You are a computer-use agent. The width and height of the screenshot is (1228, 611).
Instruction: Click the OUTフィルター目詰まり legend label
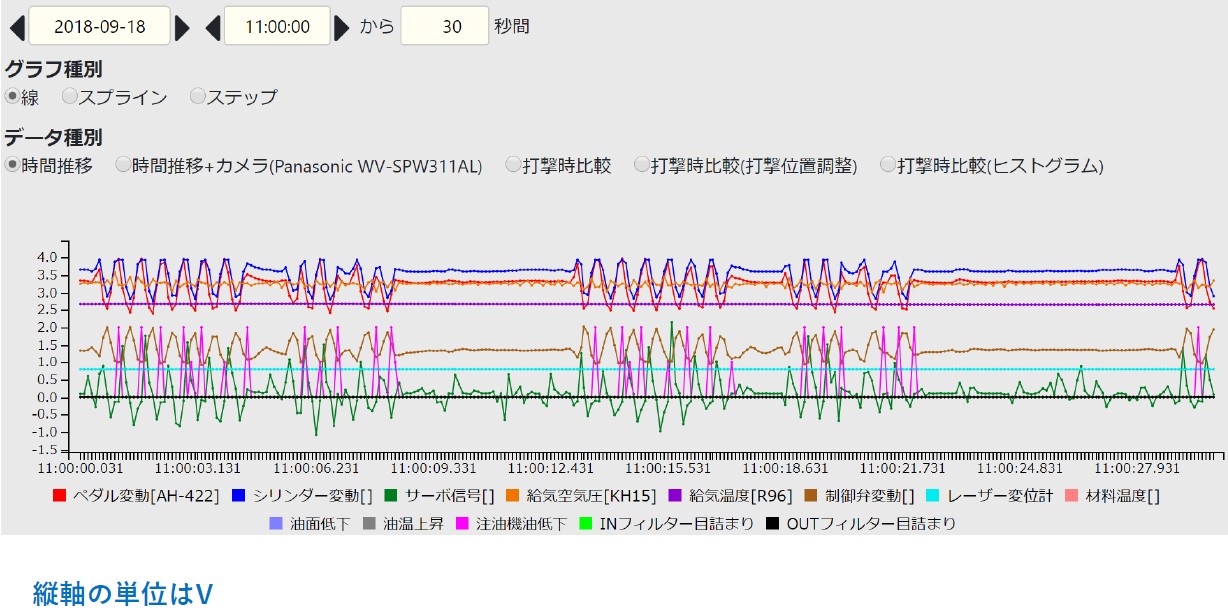pyautogui.click(x=870, y=523)
